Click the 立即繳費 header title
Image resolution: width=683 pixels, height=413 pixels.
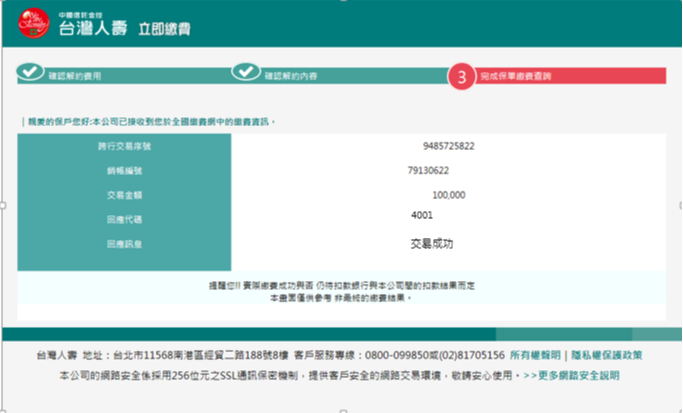pos(164,29)
